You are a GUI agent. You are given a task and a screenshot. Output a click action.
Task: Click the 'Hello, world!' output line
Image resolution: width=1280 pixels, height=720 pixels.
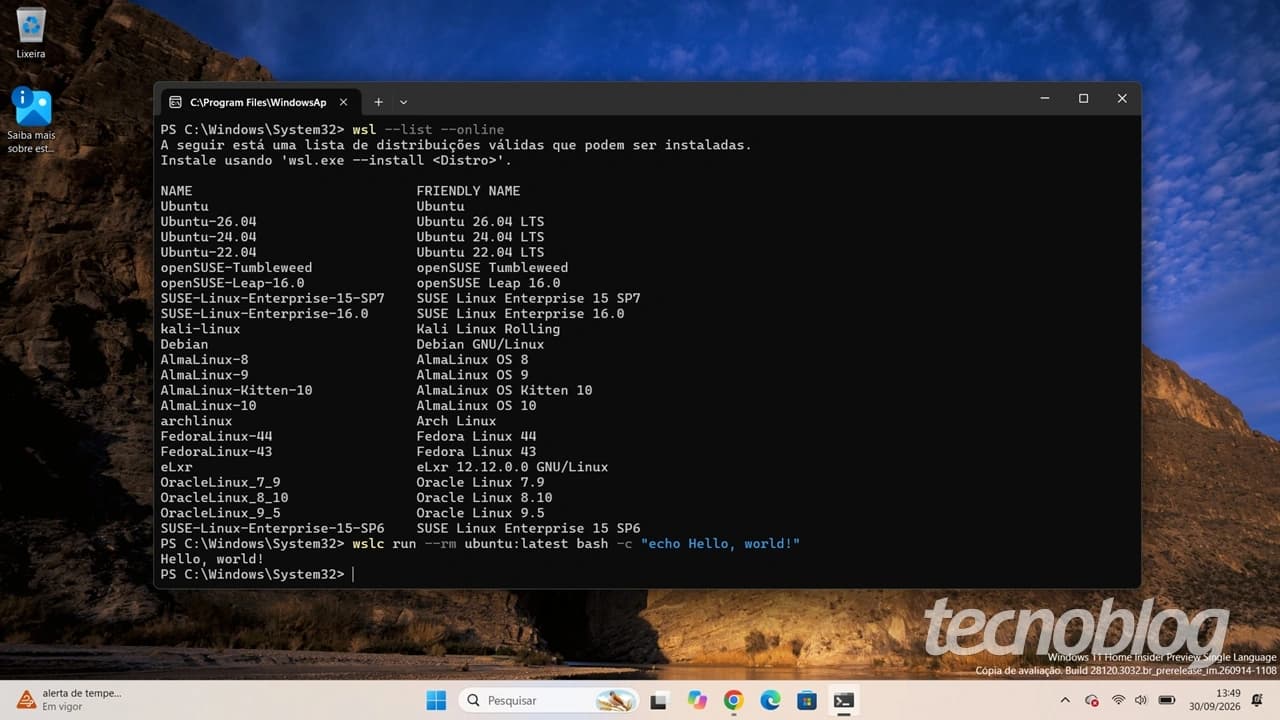pyautogui.click(x=212, y=559)
